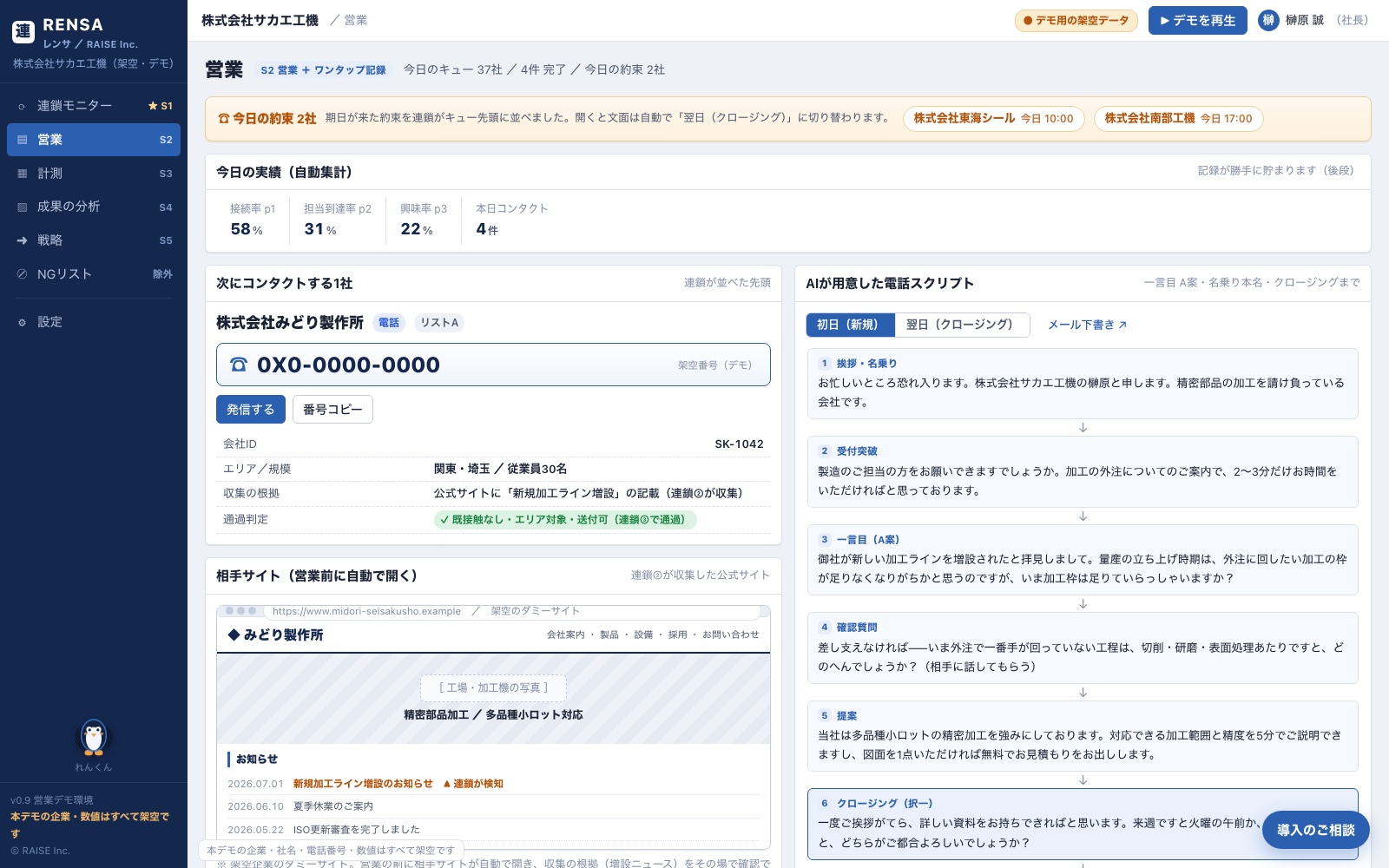
Task: Open news ISO更新審査を完了しました
Action: click(x=356, y=830)
